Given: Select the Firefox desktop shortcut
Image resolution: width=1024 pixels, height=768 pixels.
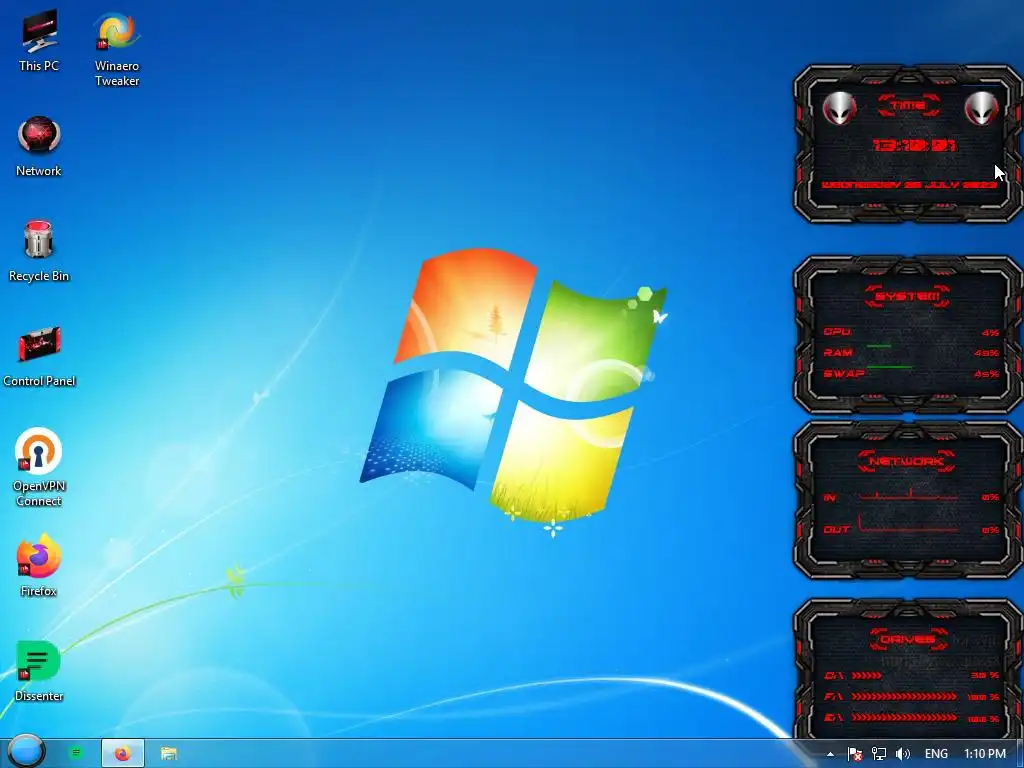Looking at the screenshot, I should click(x=39, y=566).
